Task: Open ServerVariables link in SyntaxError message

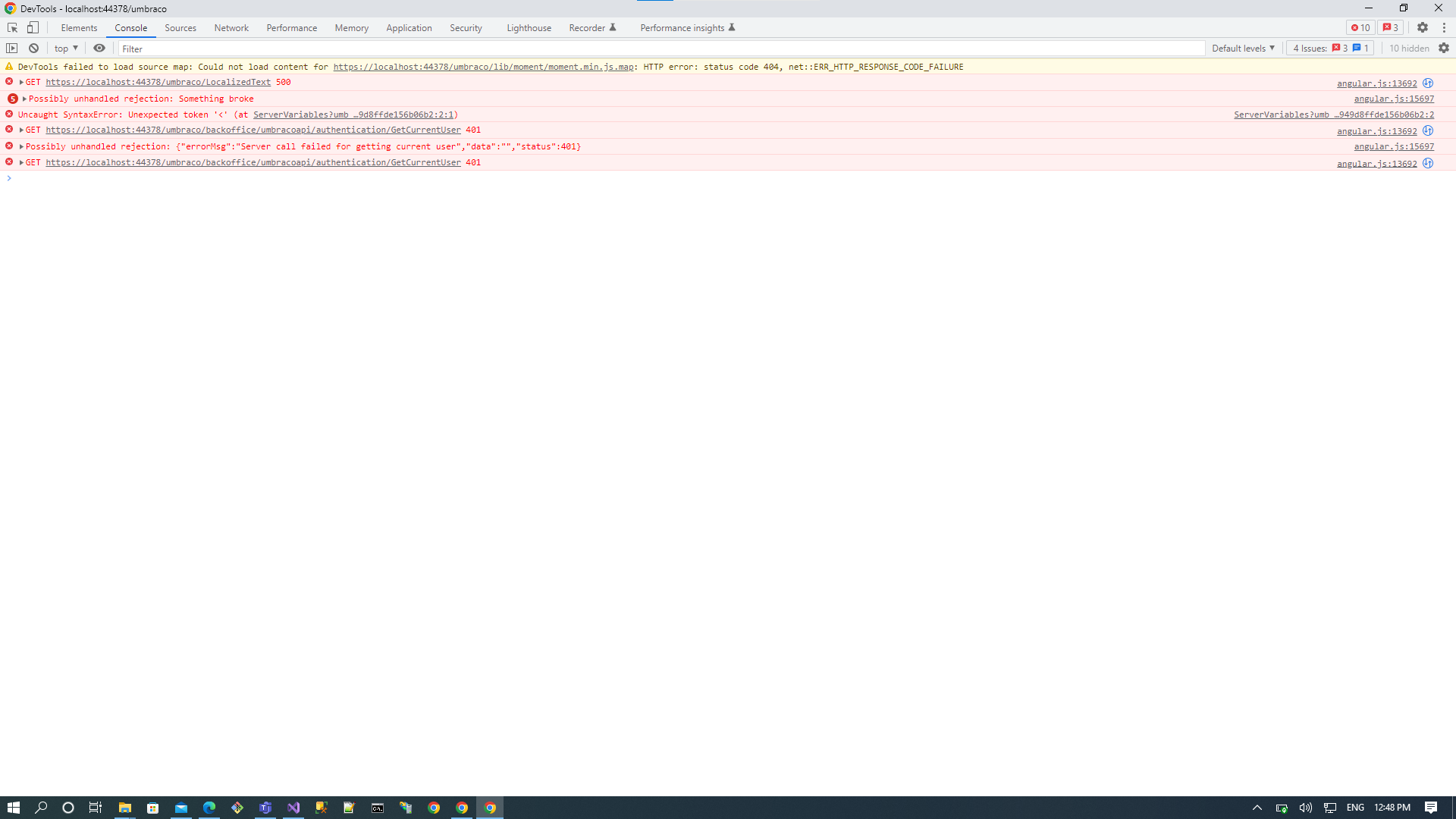Action: [x=353, y=115]
